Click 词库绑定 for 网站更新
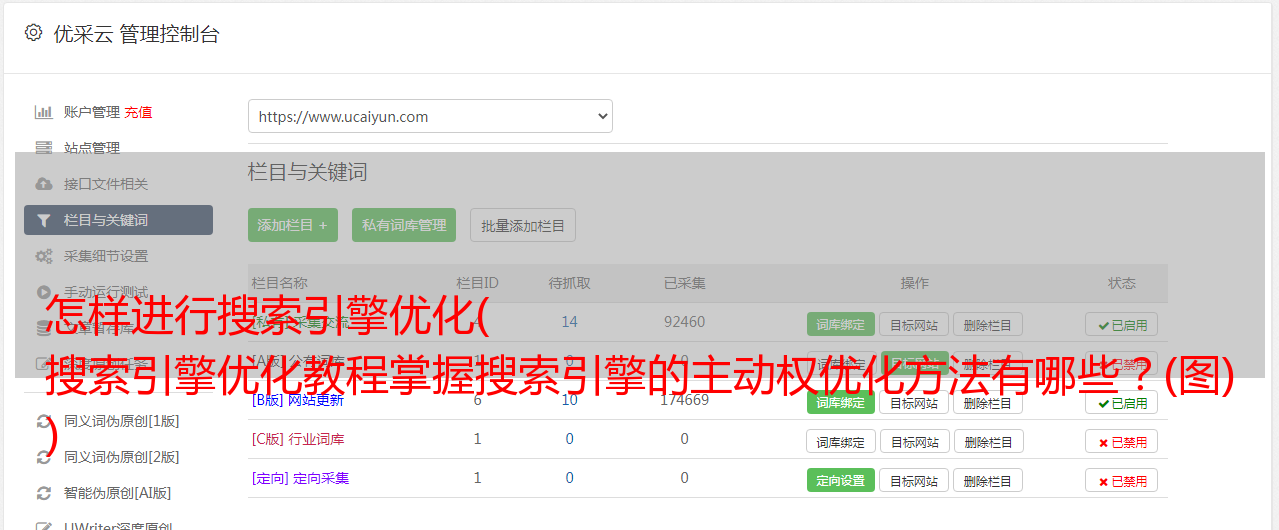The image size is (1279, 530). 840,402
